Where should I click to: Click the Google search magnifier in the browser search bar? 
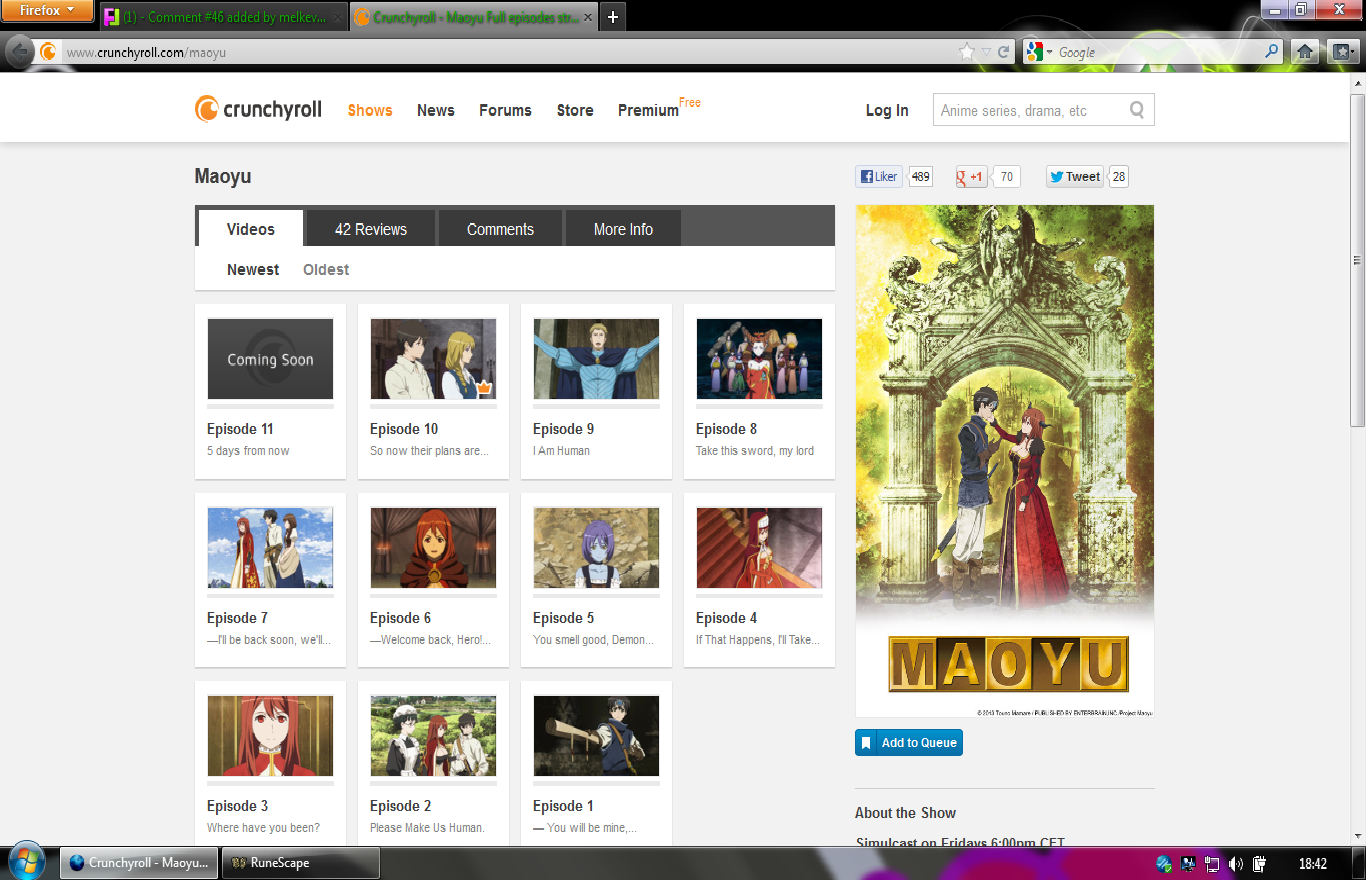[1272, 52]
